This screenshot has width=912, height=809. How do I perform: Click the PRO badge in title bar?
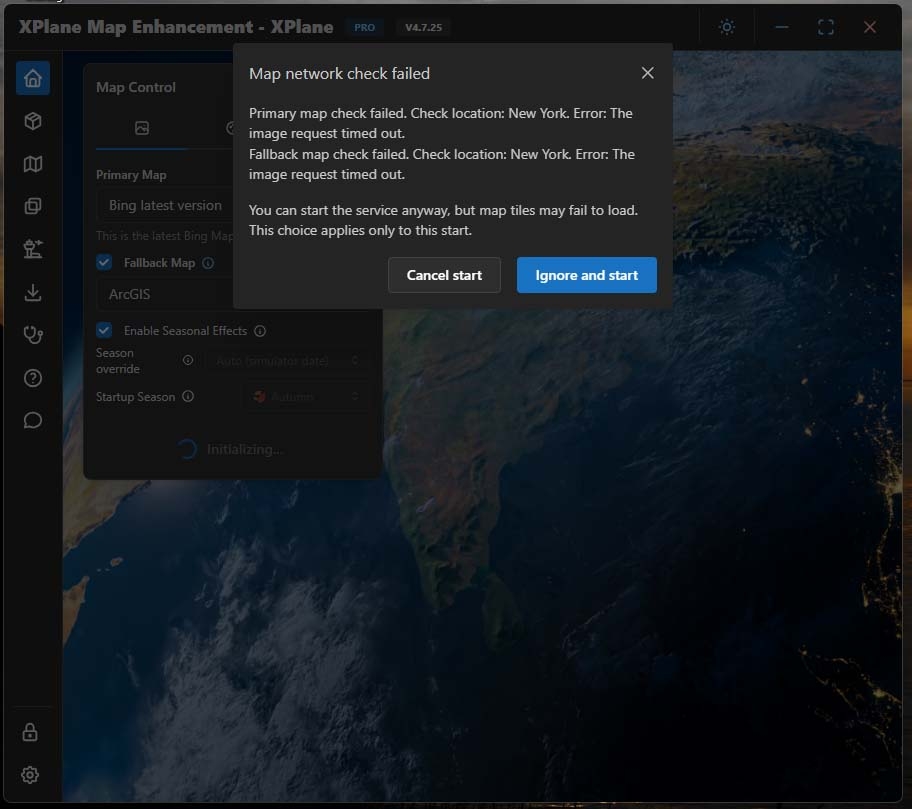(365, 27)
